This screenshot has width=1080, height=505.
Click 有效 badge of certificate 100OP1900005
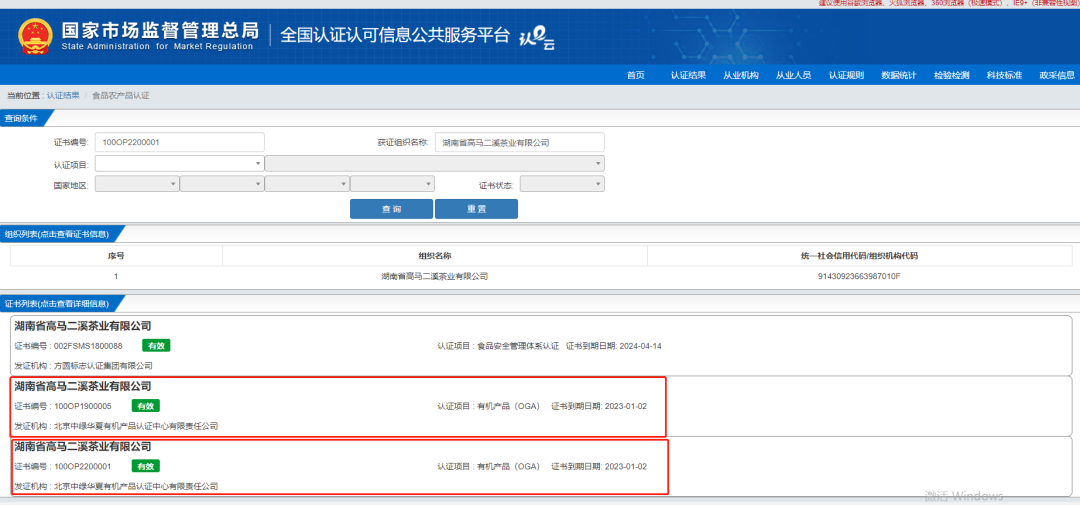[146, 406]
